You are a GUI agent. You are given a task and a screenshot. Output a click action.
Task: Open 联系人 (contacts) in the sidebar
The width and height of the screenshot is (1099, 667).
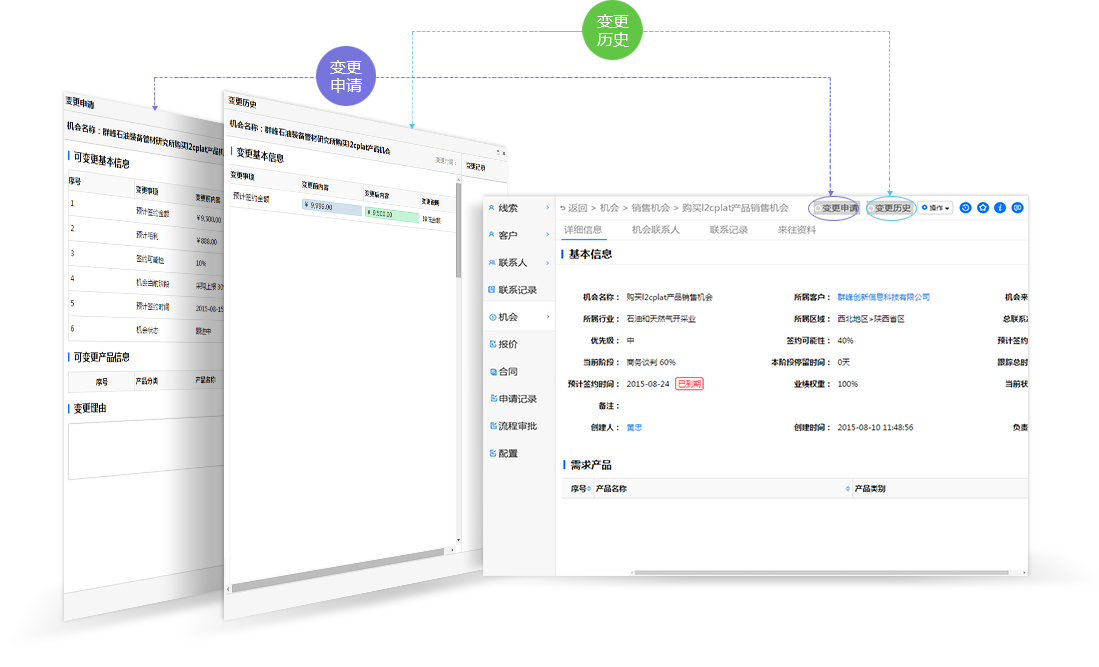coord(512,263)
